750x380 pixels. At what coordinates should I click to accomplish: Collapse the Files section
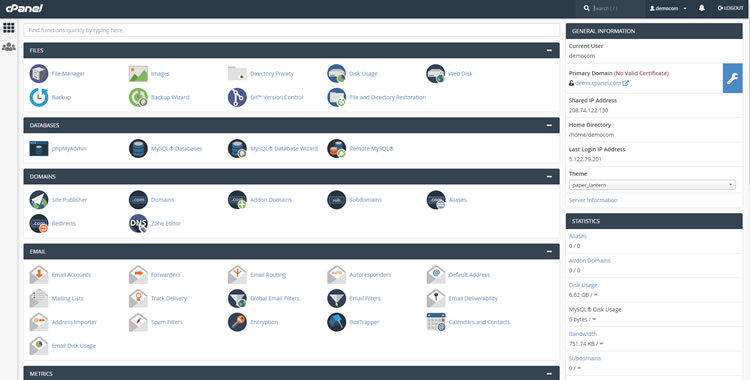549,50
